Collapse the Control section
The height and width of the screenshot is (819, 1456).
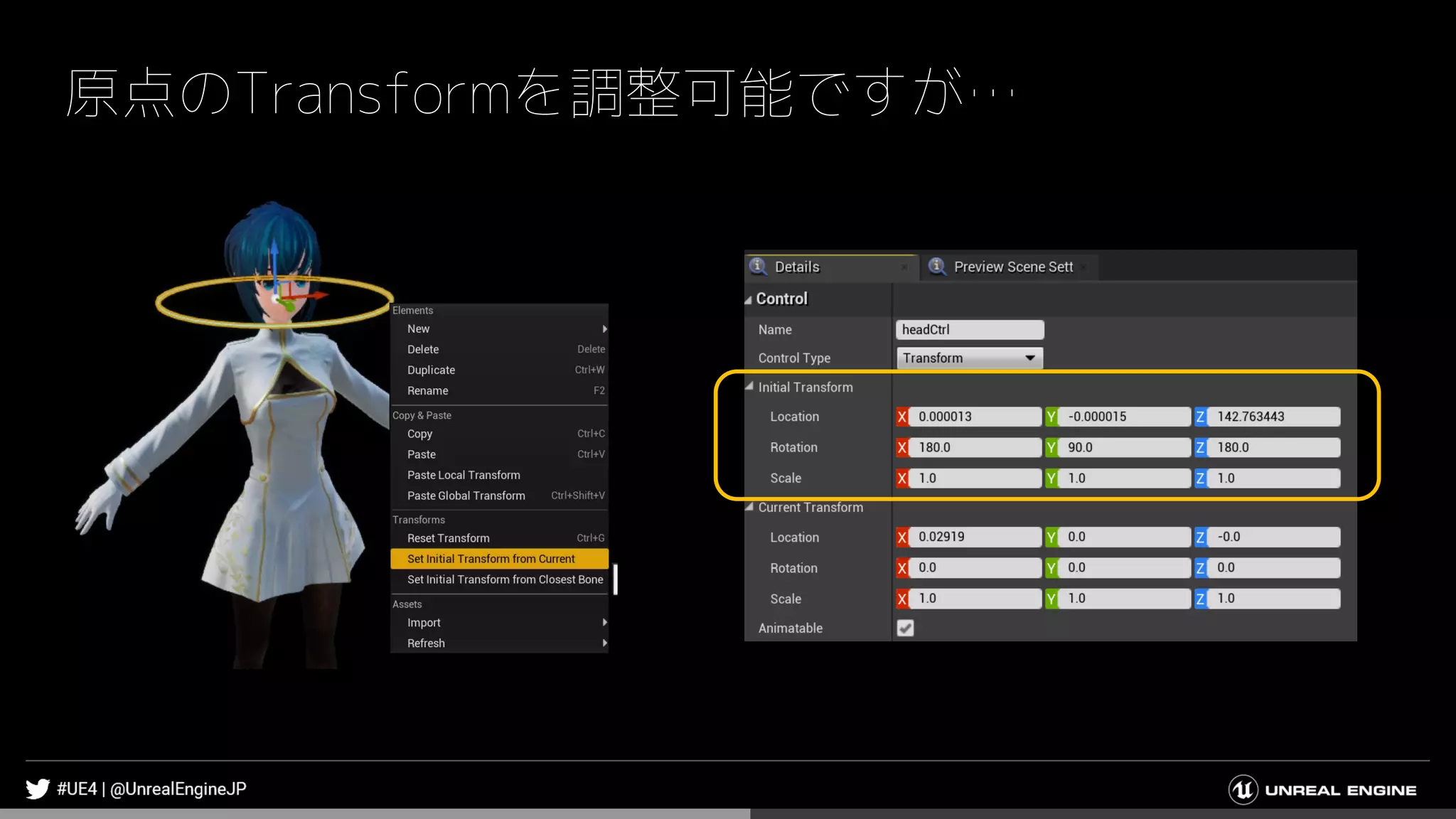[x=749, y=300]
